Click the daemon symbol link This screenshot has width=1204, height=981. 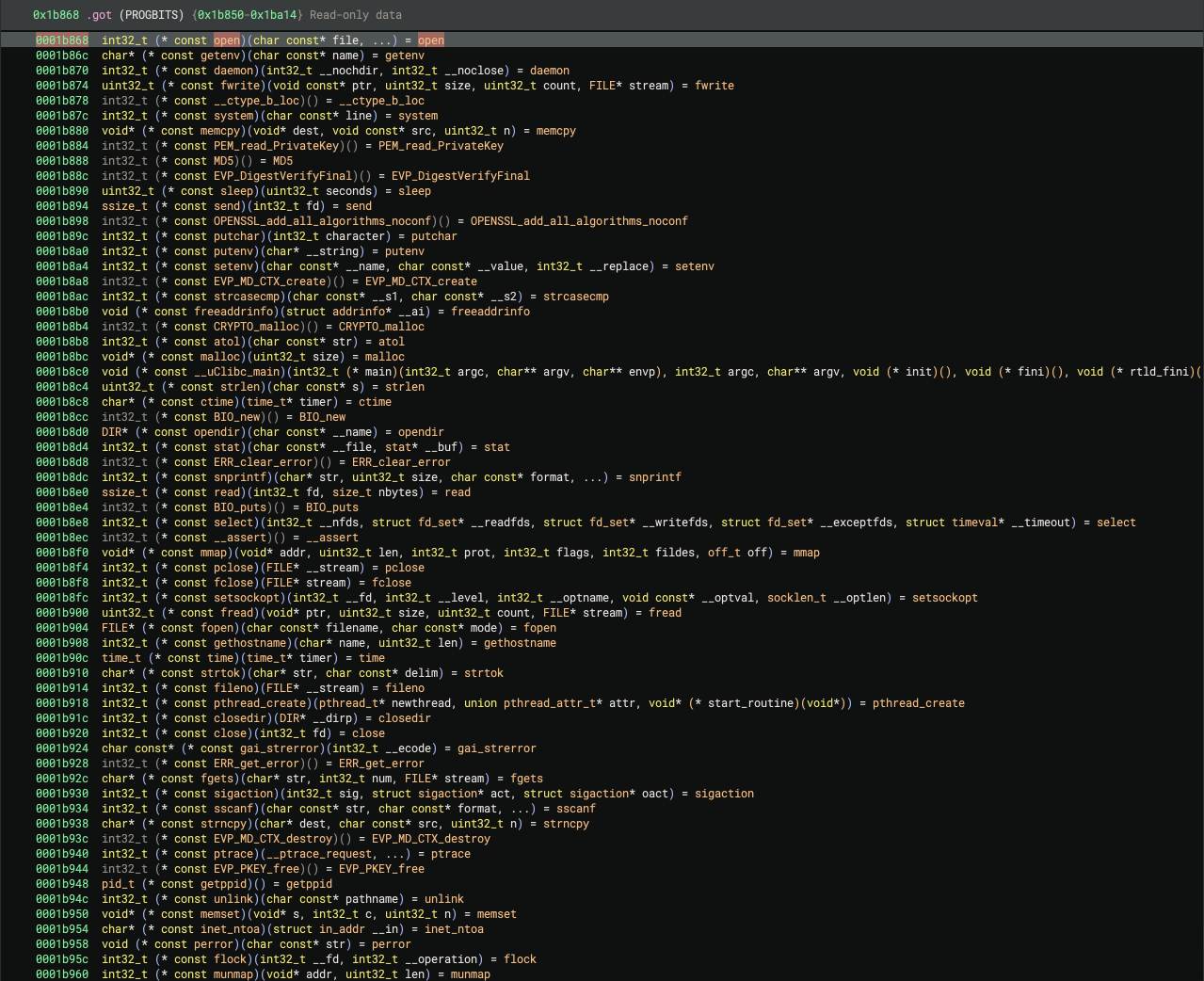[x=550, y=71]
